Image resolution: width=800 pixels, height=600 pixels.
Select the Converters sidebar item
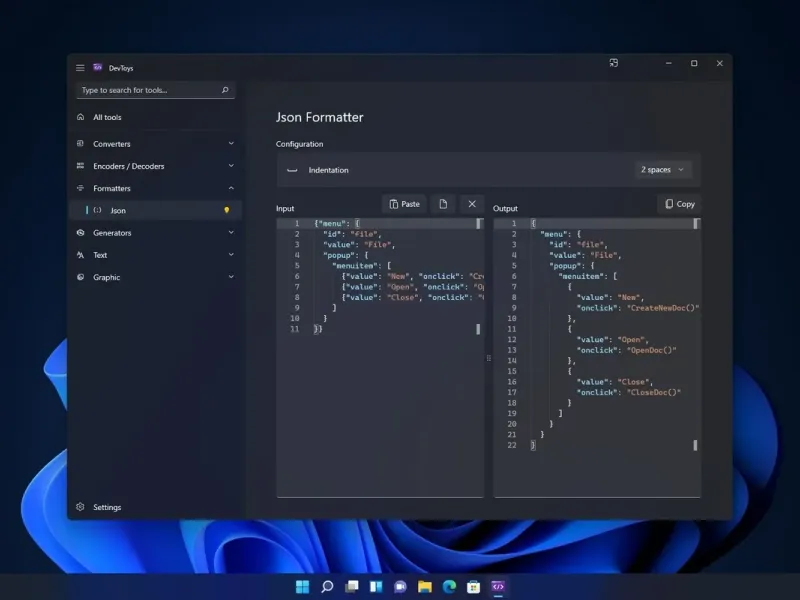(x=155, y=143)
